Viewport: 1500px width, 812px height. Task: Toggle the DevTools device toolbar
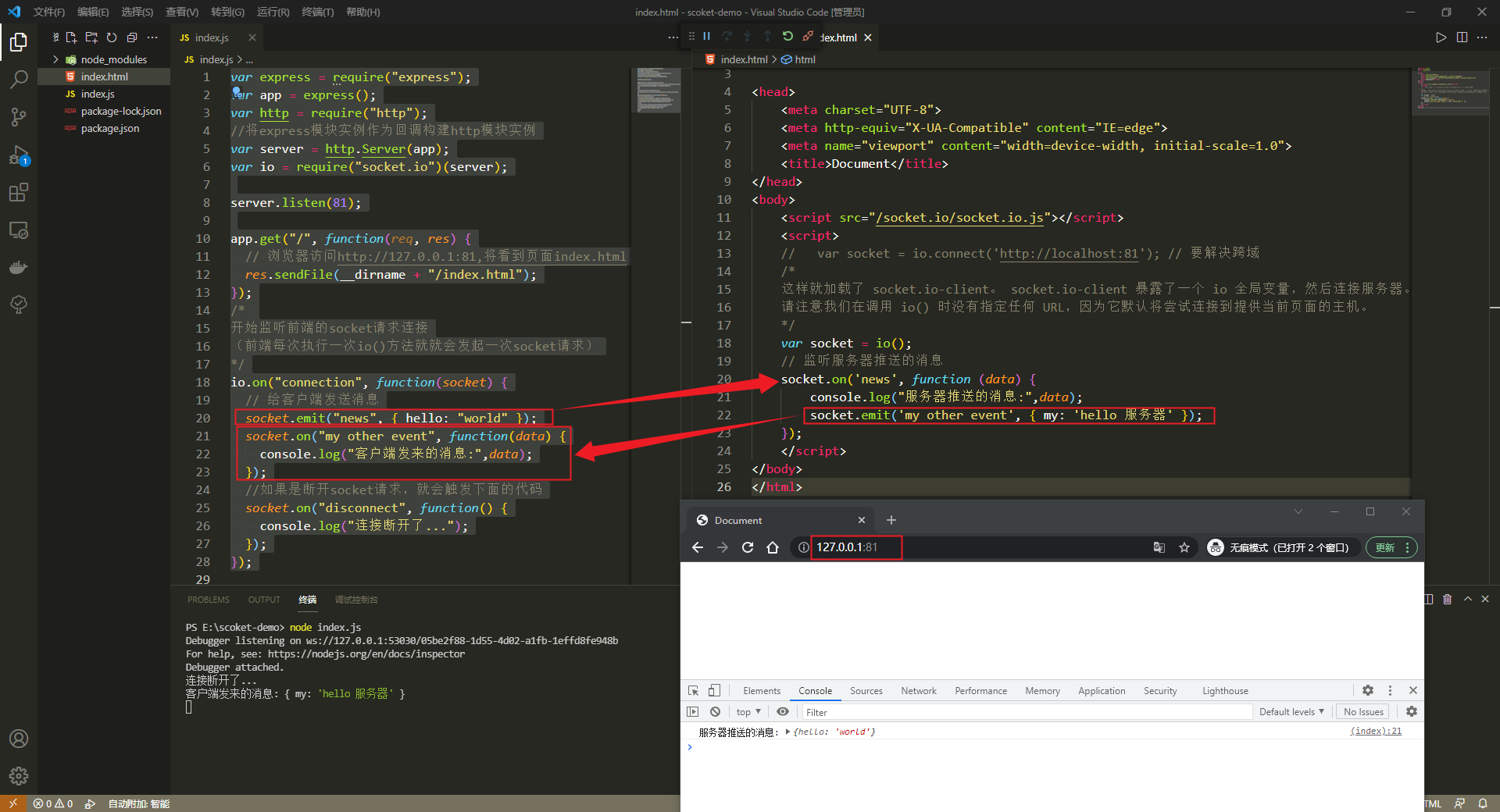[x=714, y=691]
